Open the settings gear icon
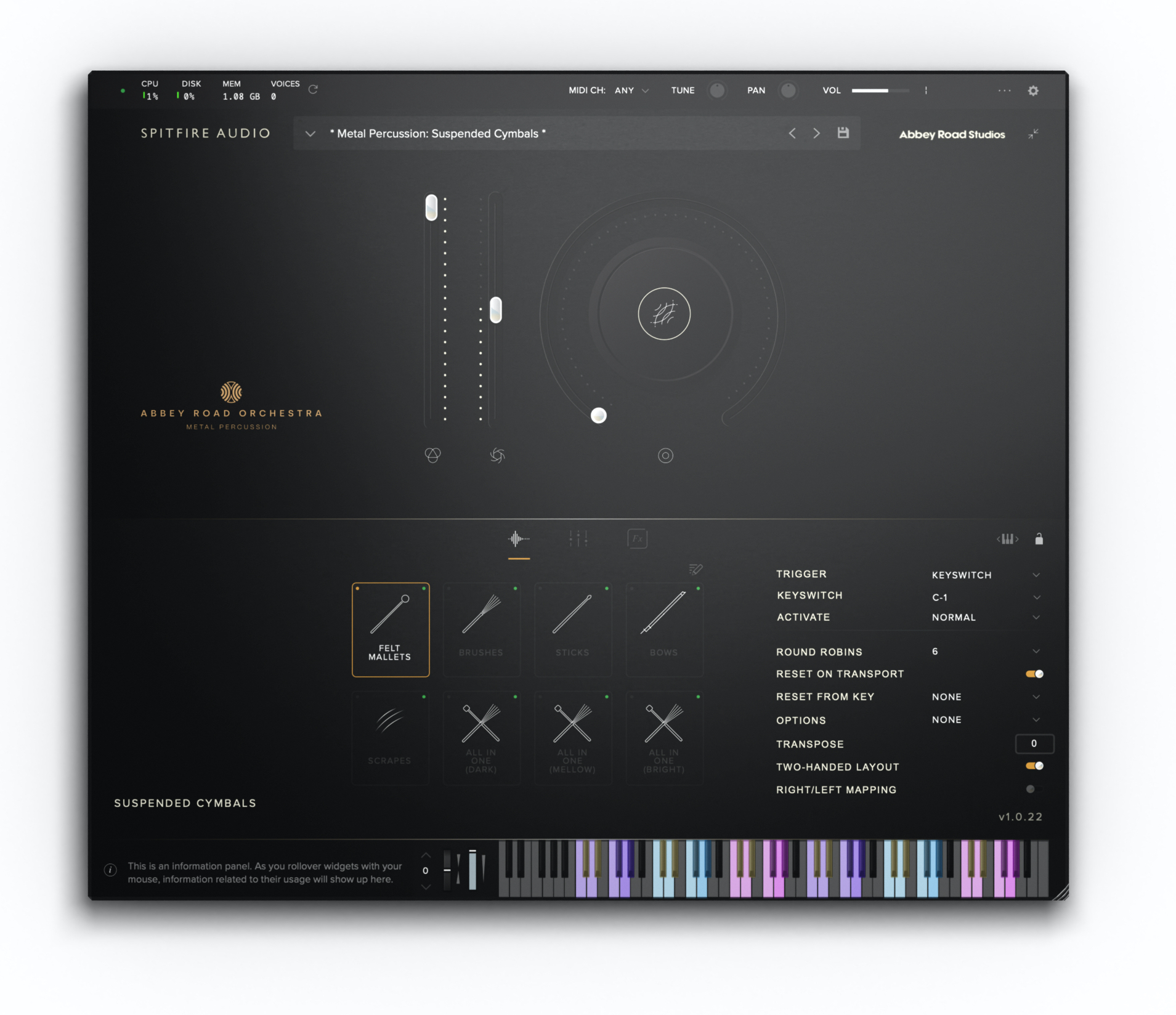 [x=1033, y=91]
